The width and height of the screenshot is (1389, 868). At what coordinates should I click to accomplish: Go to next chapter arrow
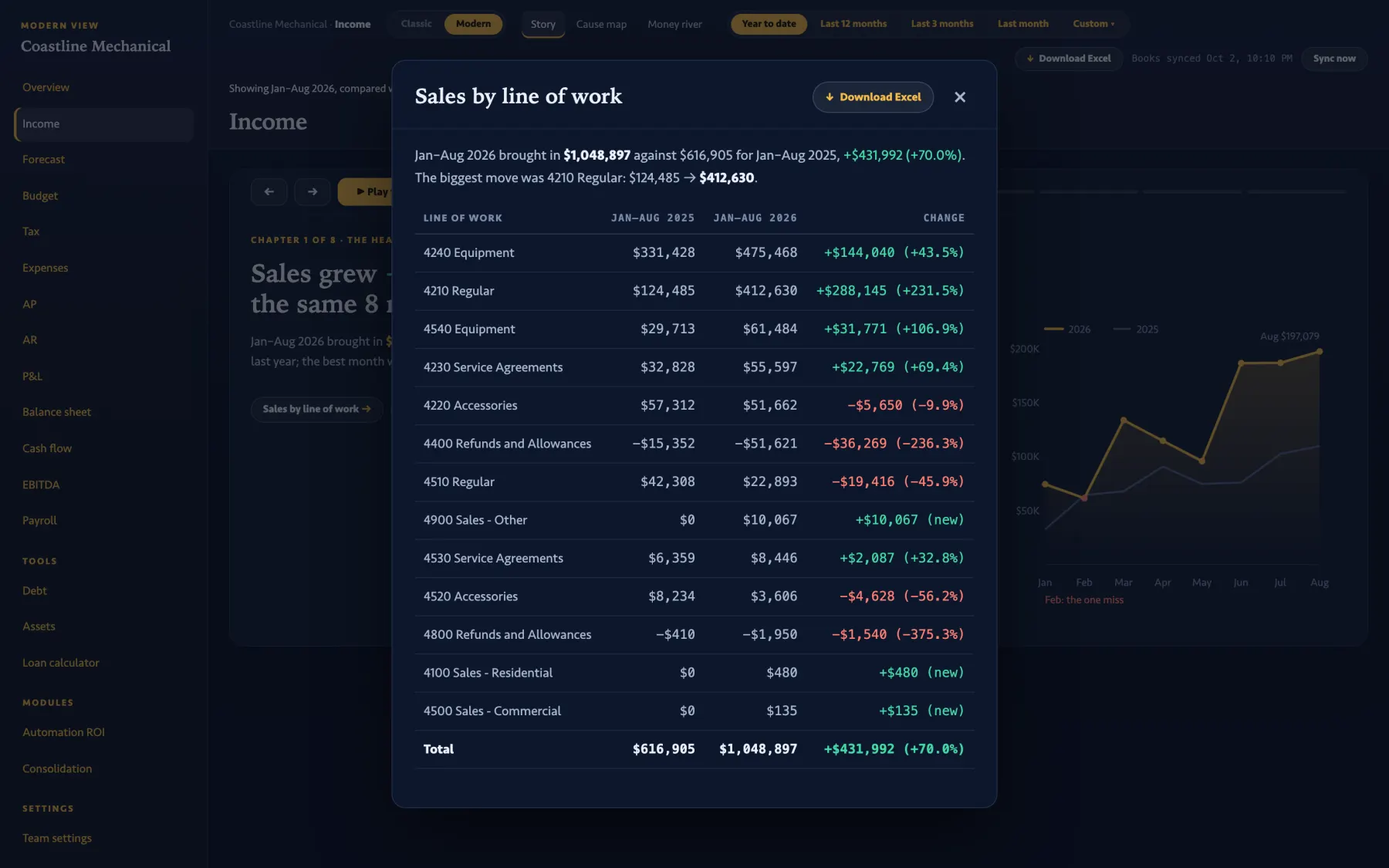(x=313, y=191)
